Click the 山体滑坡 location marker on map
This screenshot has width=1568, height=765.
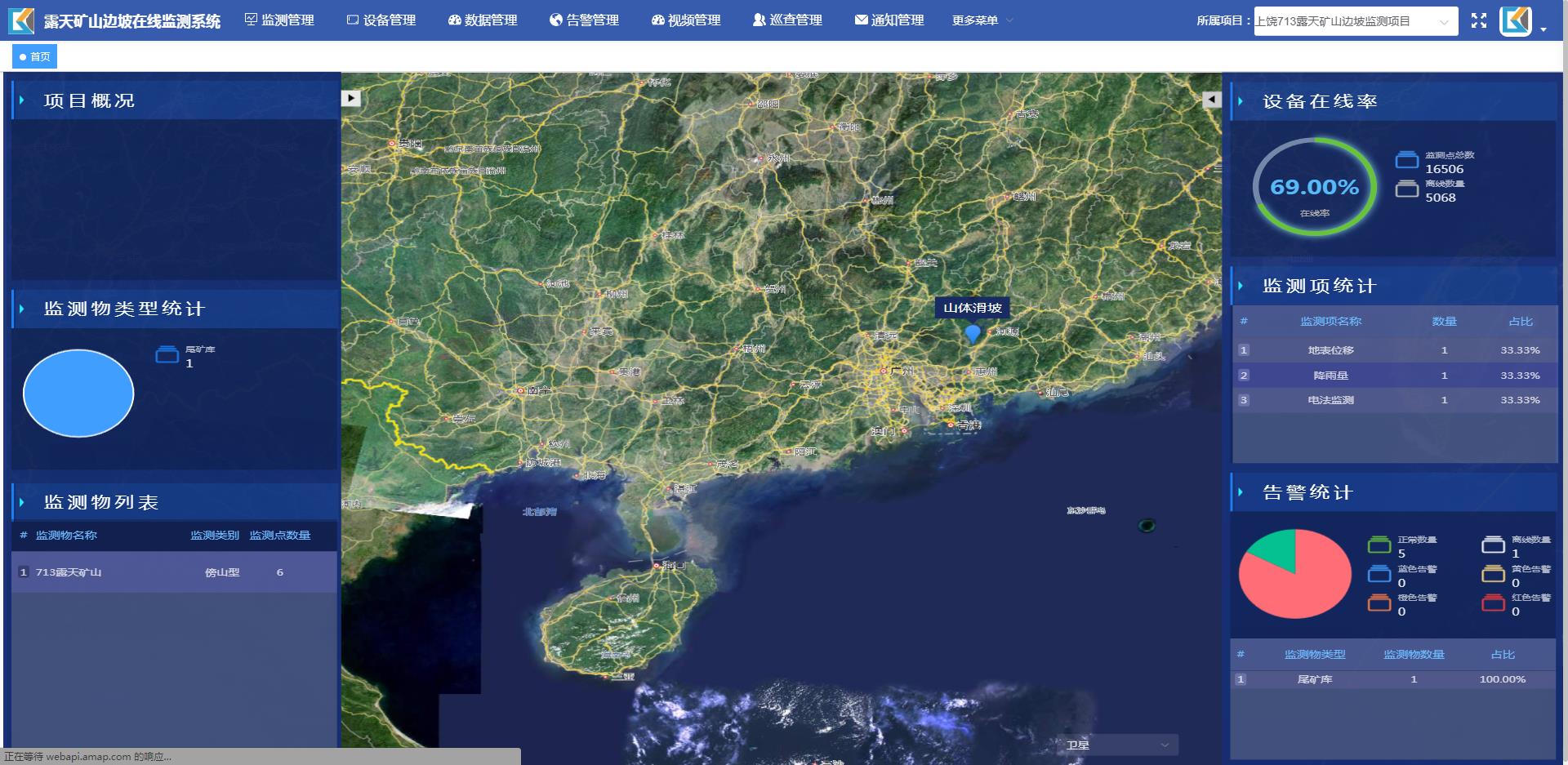pyautogui.click(x=973, y=333)
